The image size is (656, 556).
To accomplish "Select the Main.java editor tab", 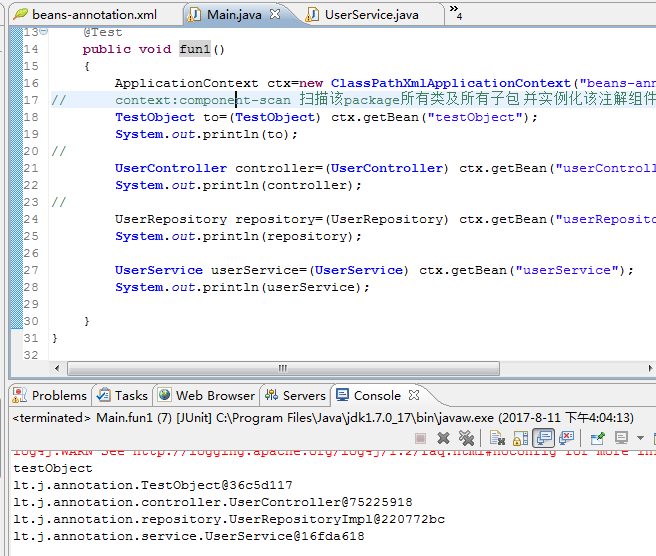I will [x=234, y=15].
